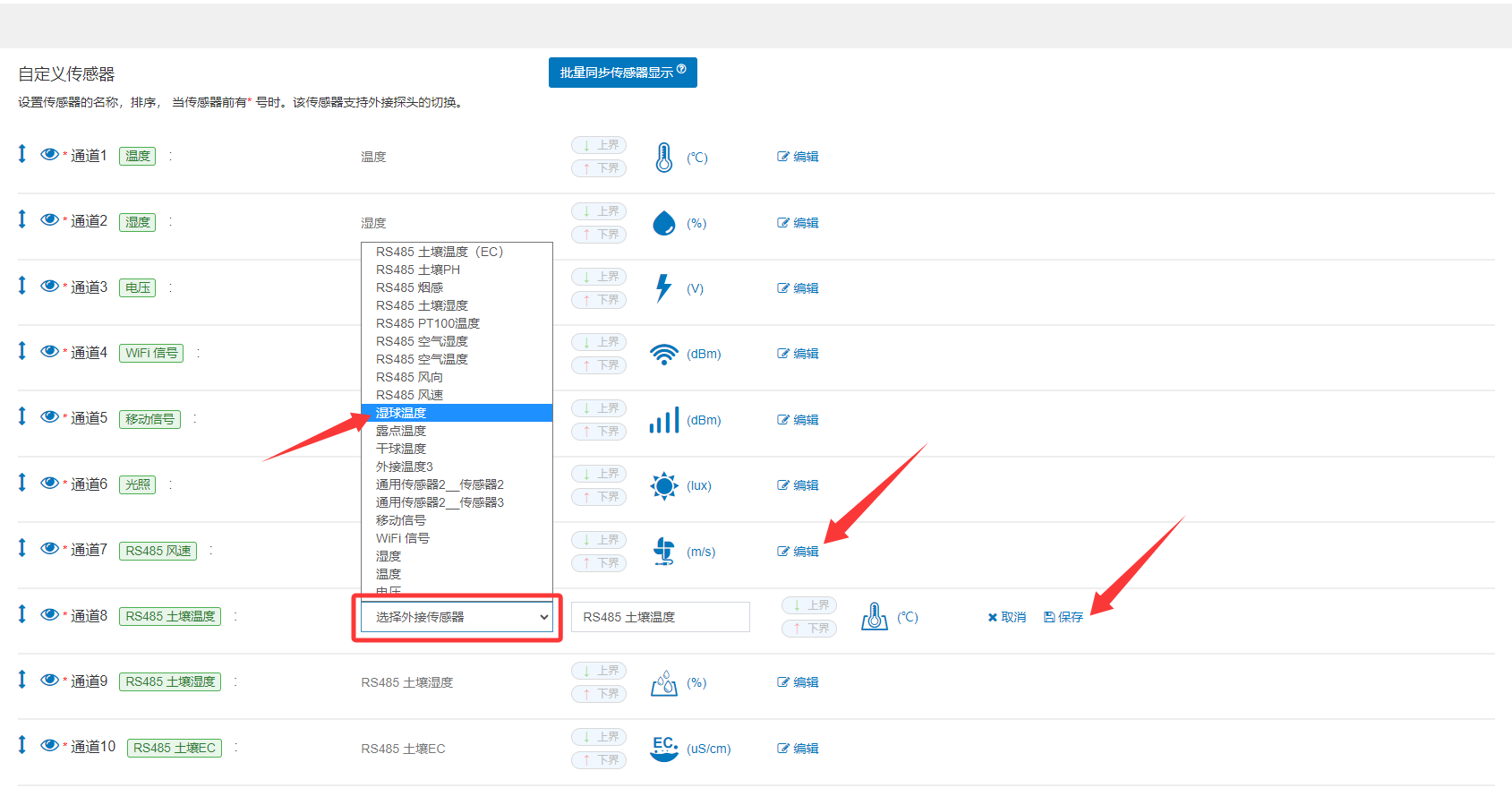
Task: Open the 选择外接传感器 dropdown
Action: point(457,617)
